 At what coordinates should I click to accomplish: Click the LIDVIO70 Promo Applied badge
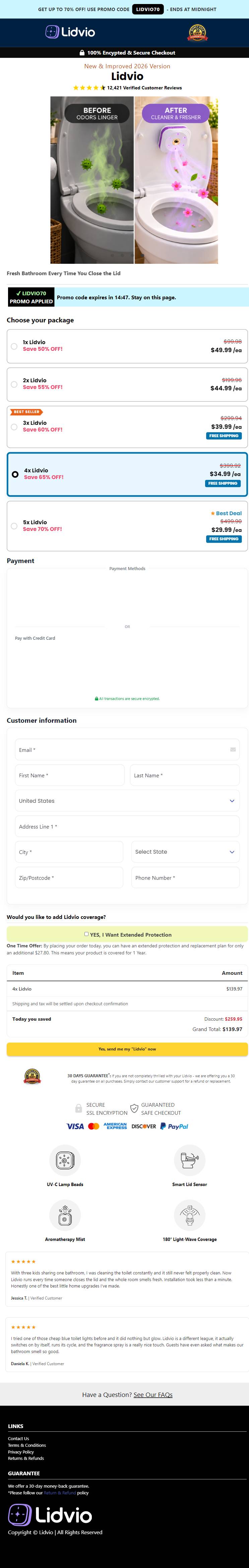point(31,297)
